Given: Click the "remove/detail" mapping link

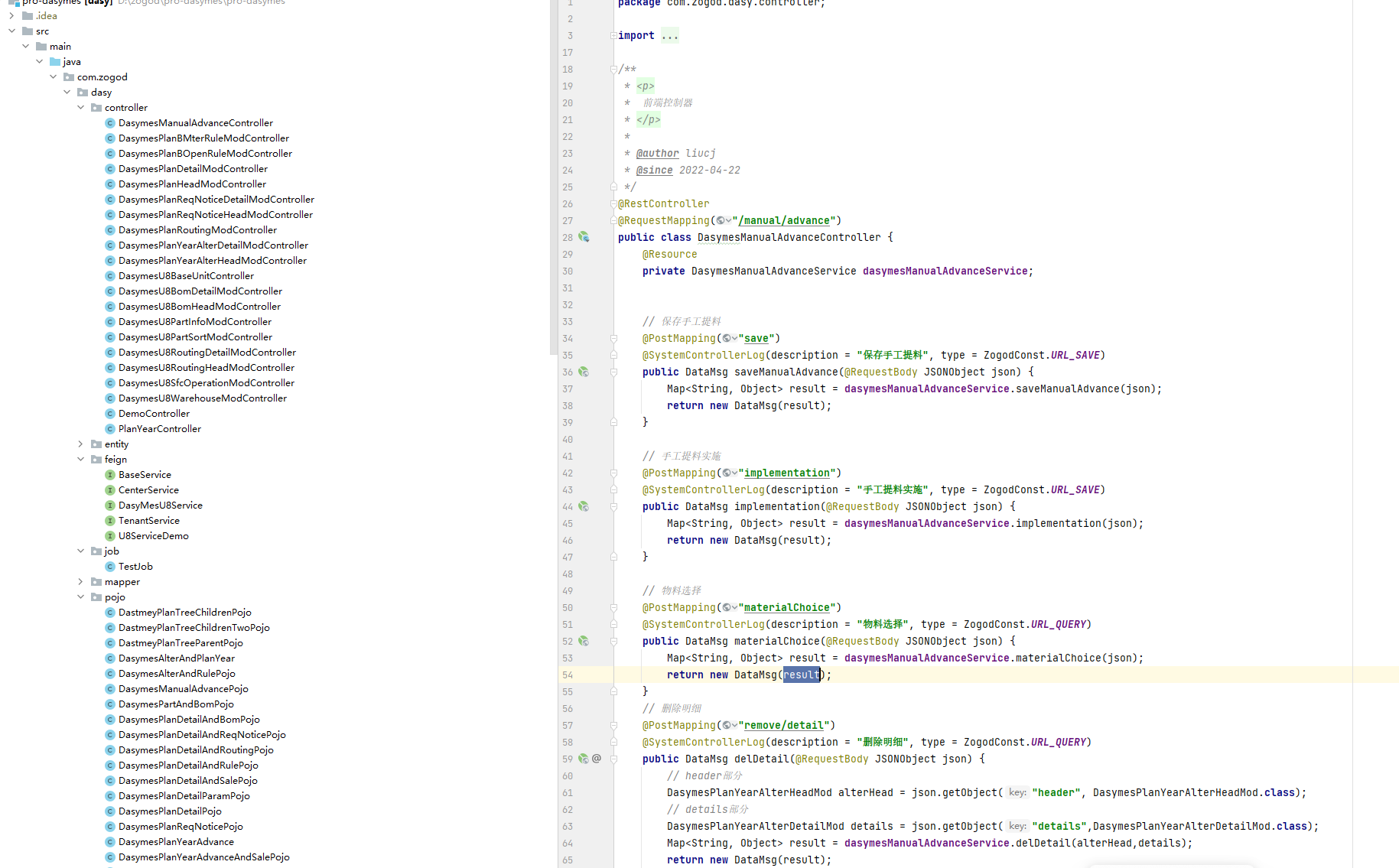Looking at the screenshot, I should 784,725.
